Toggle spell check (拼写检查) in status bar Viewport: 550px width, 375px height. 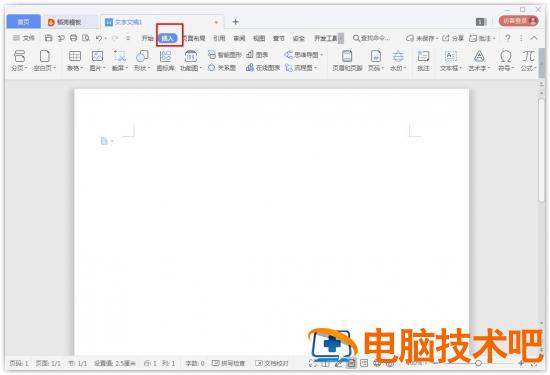pos(229,363)
